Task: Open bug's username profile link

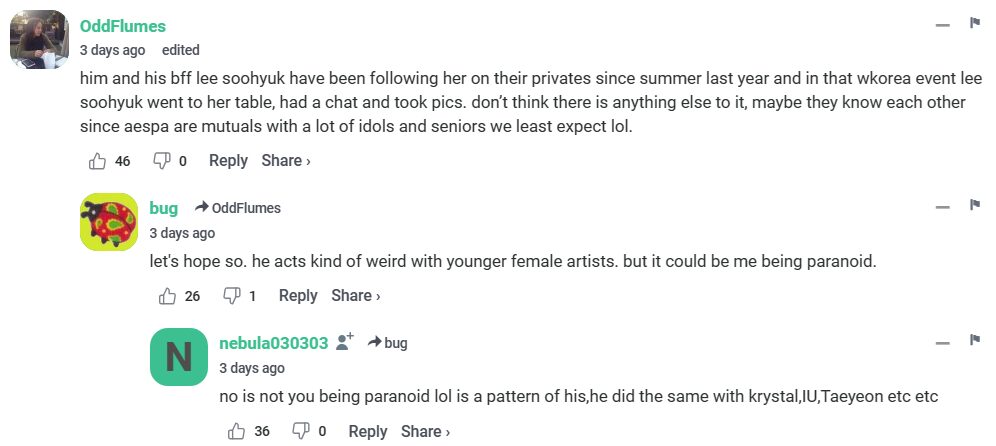Action: 163,208
